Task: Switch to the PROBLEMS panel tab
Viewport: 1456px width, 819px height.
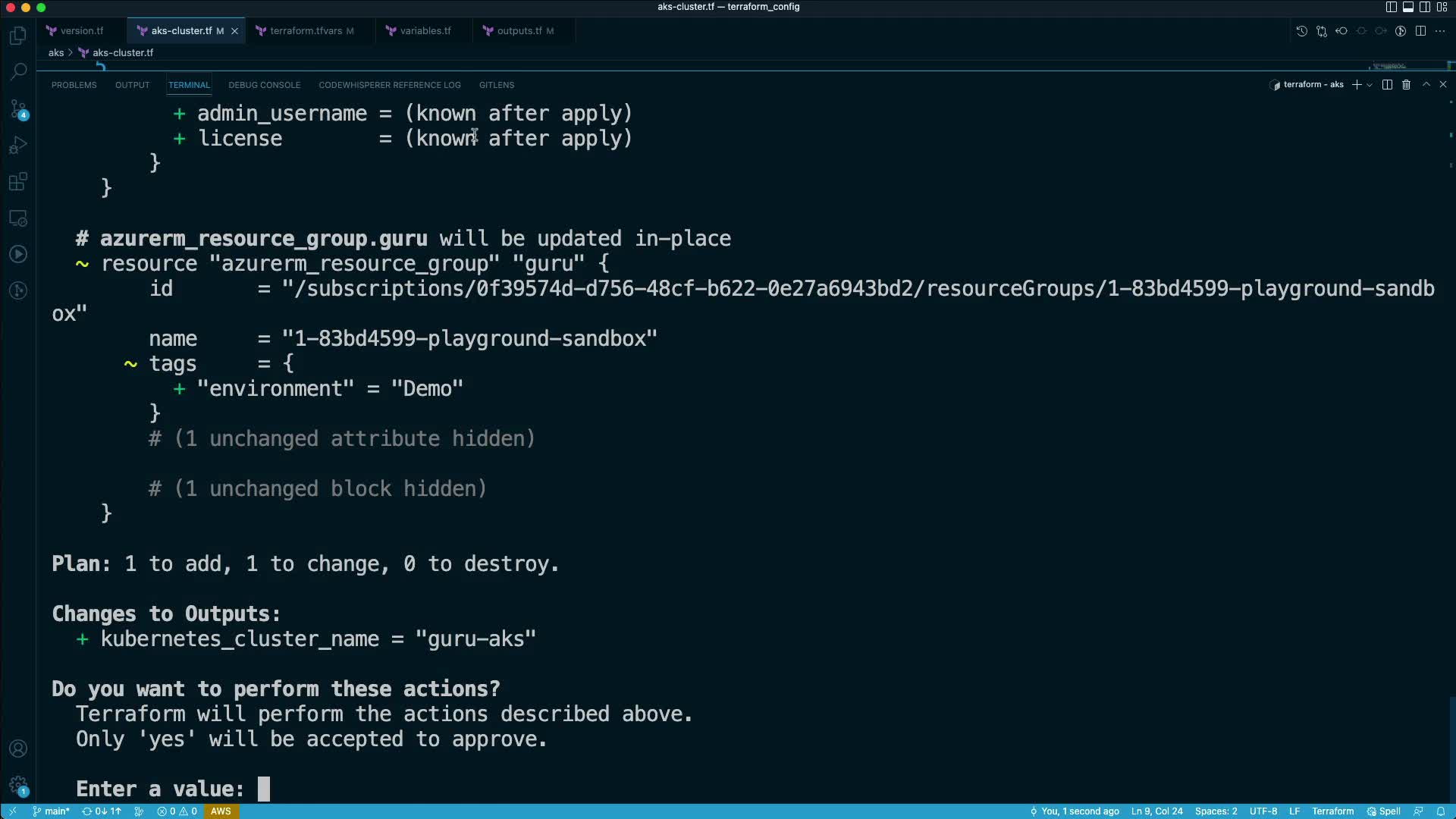Action: click(74, 85)
